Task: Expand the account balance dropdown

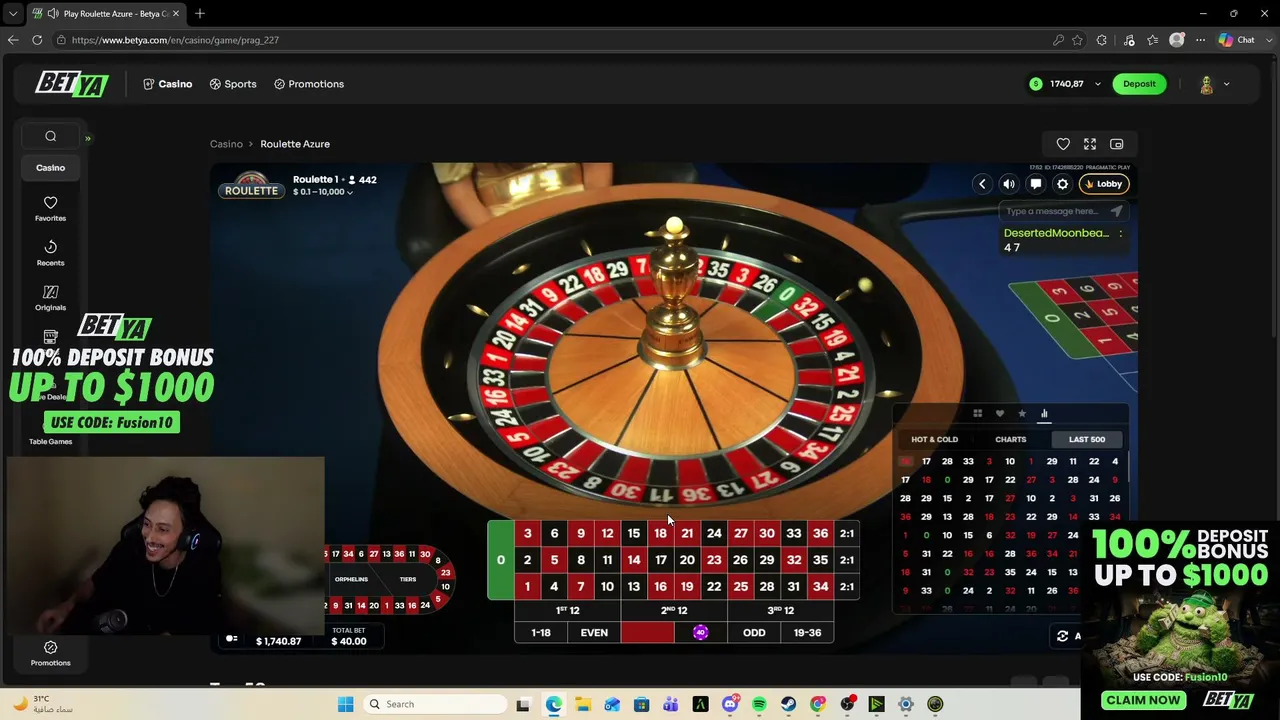Action: point(1097,84)
